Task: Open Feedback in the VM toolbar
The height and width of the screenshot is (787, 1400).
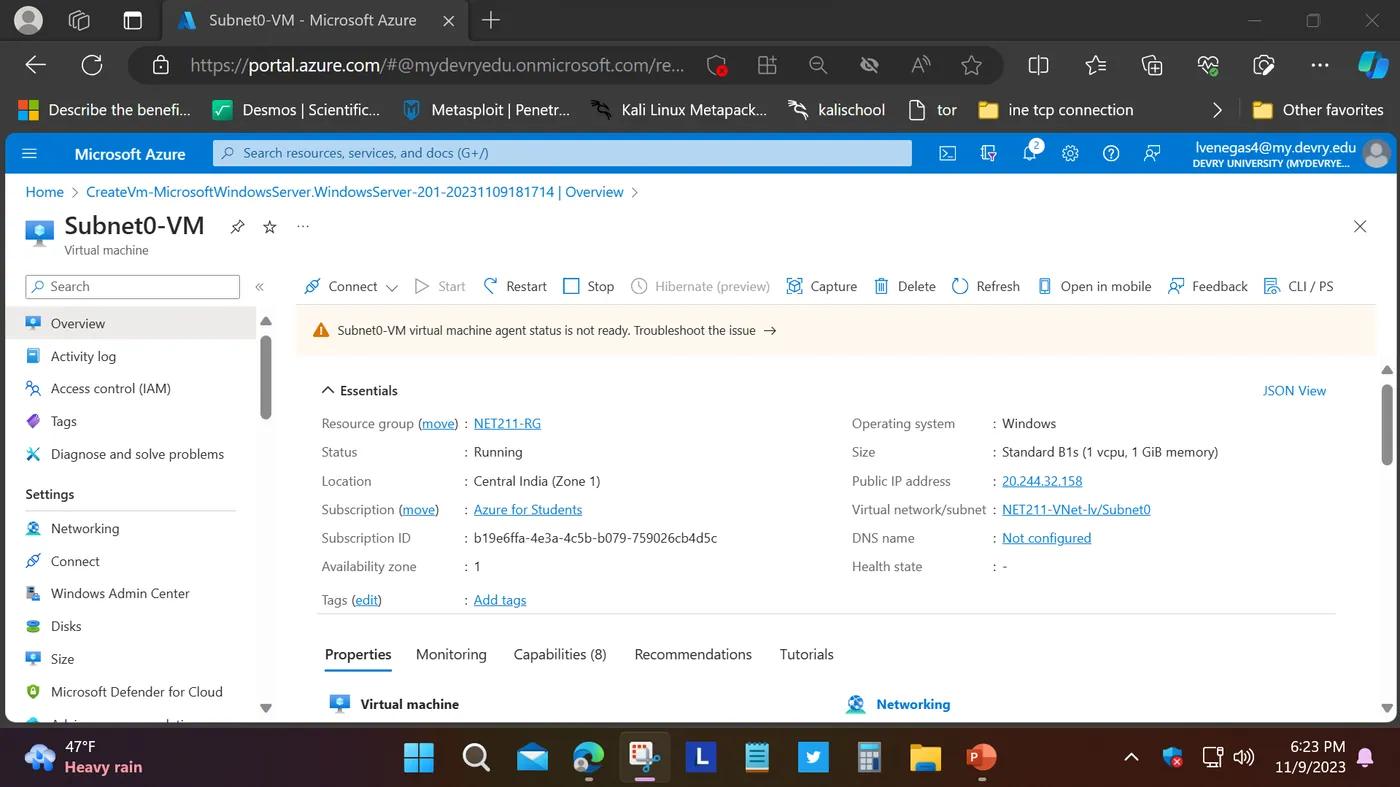Action: click(1208, 286)
